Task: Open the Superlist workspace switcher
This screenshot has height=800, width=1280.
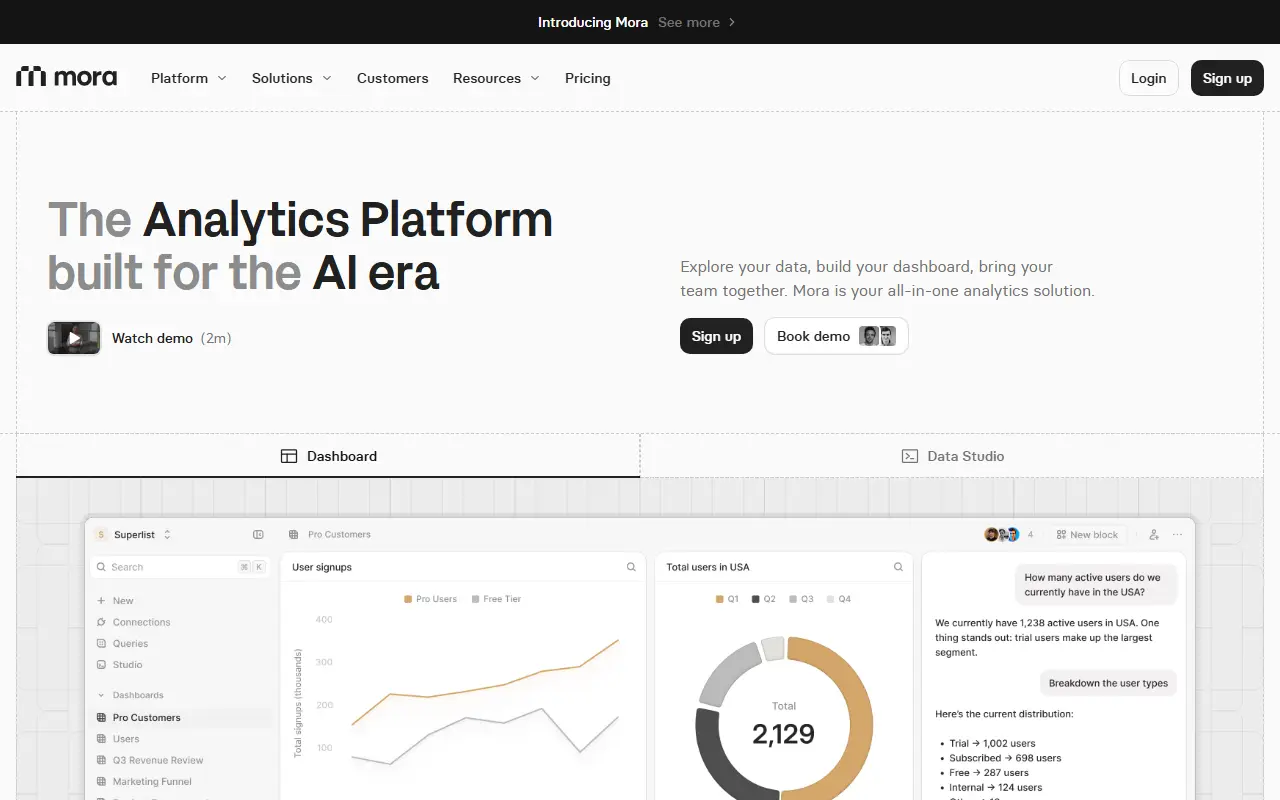Action: tap(133, 535)
